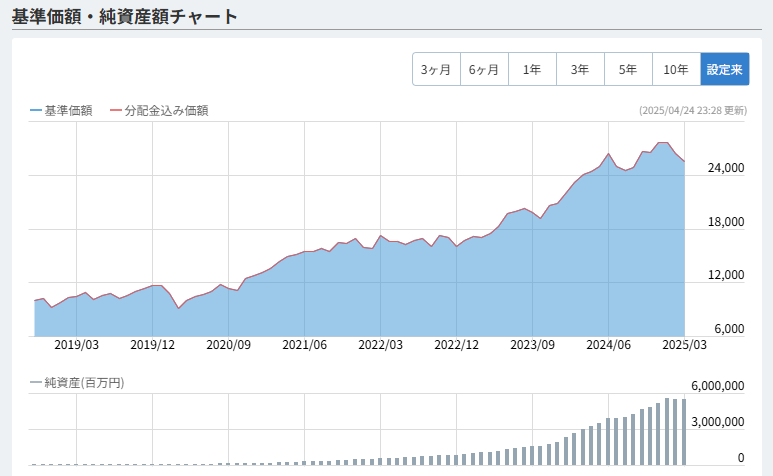
Task: Click the 2022/12 x-axis label
Action: point(456,344)
